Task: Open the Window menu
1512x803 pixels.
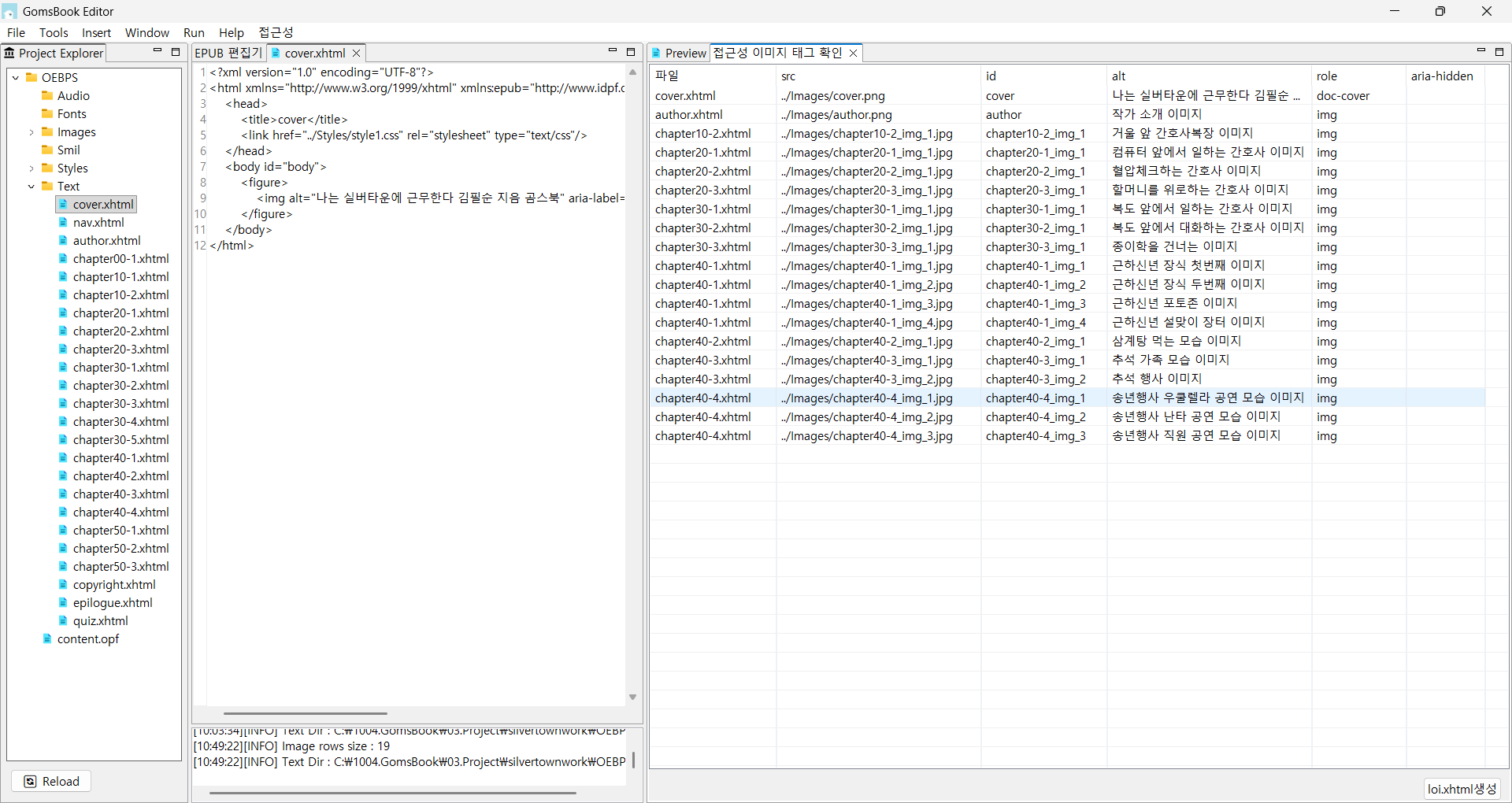Action: pyautogui.click(x=147, y=32)
